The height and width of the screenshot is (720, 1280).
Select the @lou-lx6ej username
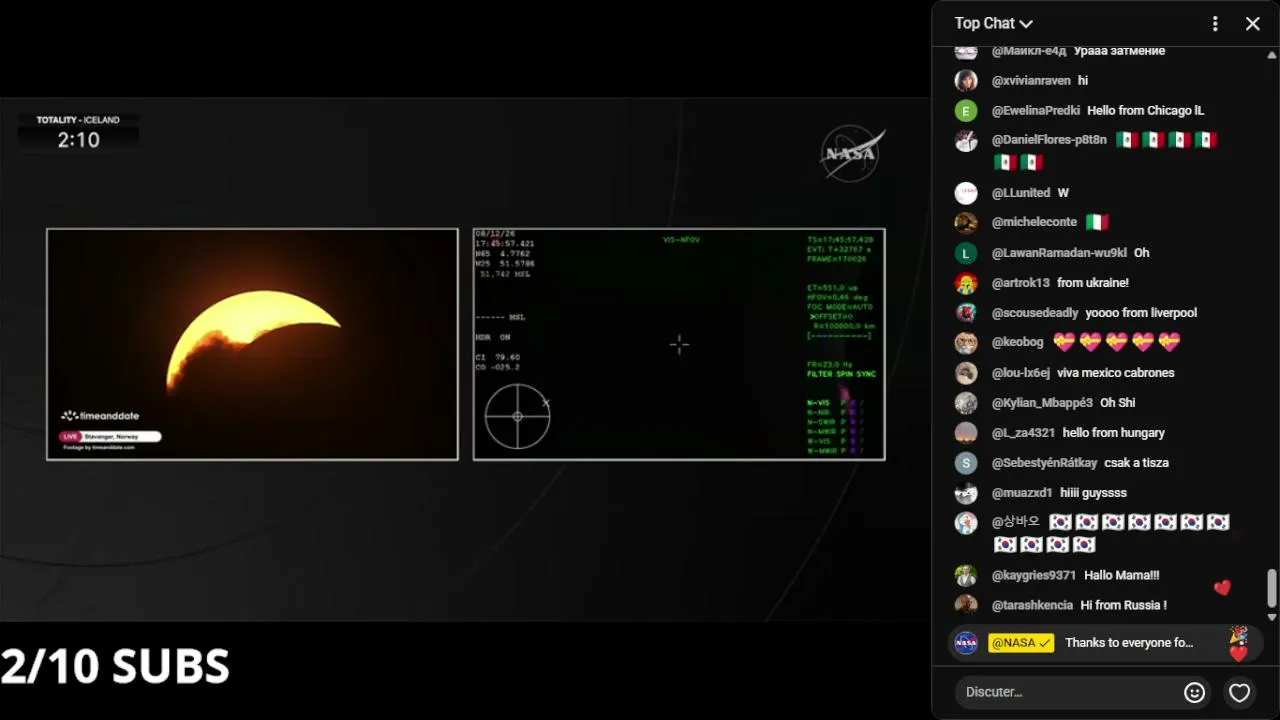coord(1021,373)
